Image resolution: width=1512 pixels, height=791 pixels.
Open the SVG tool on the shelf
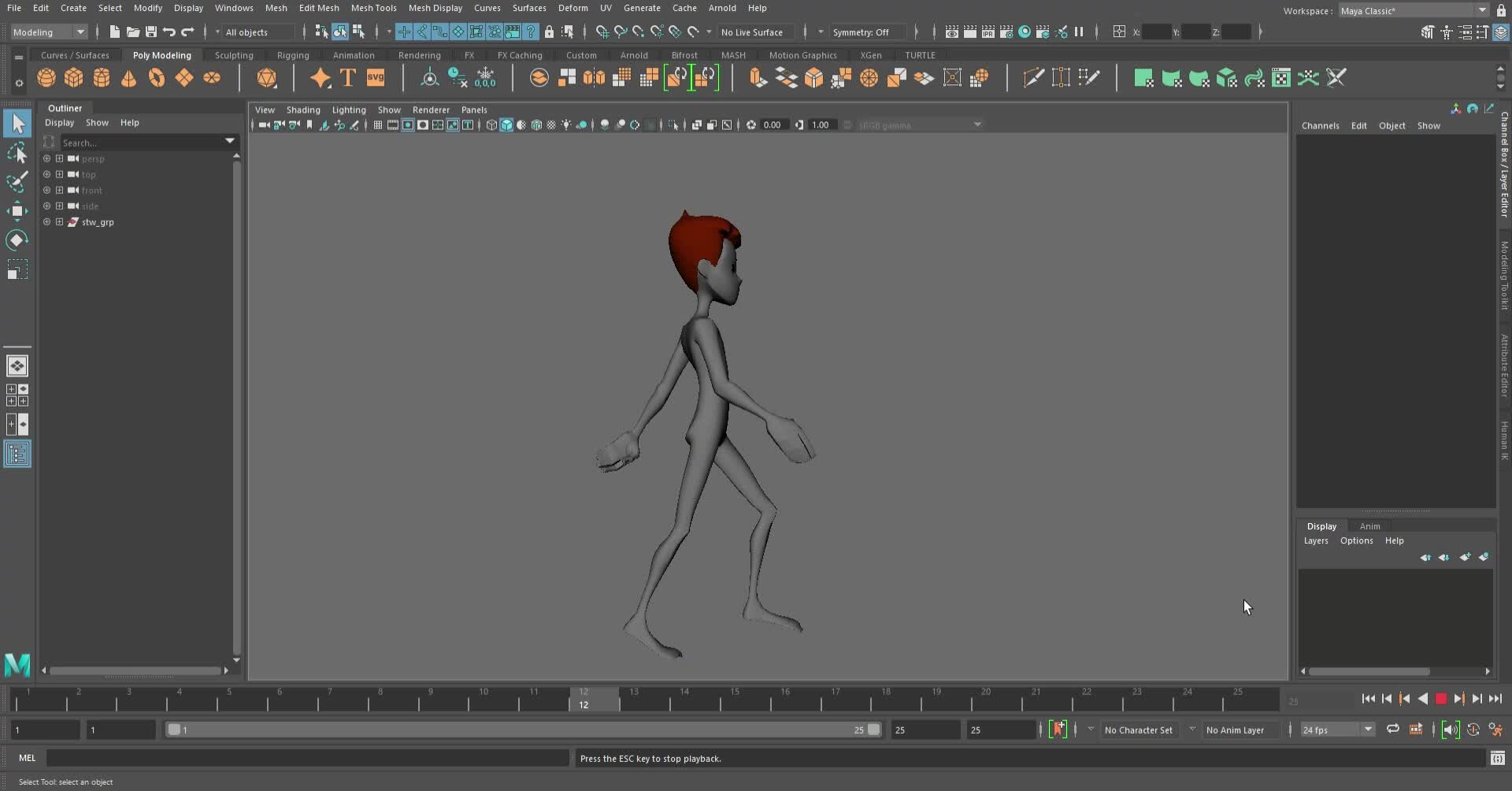click(376, 77)
